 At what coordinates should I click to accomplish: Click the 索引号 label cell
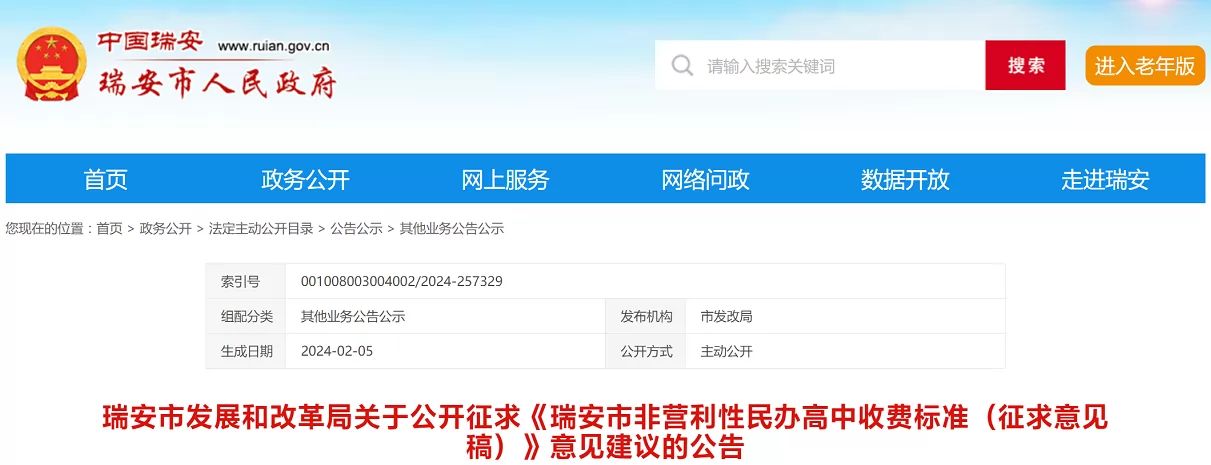(245, 282)
